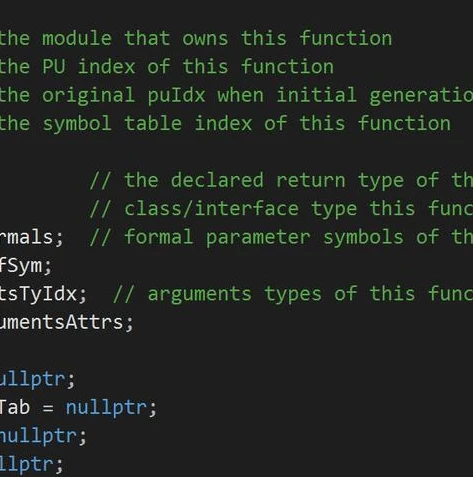Click 'PU' in the second comment line
Image resolution: width=473 pixels, height=477 pixels.
(54, 67)
